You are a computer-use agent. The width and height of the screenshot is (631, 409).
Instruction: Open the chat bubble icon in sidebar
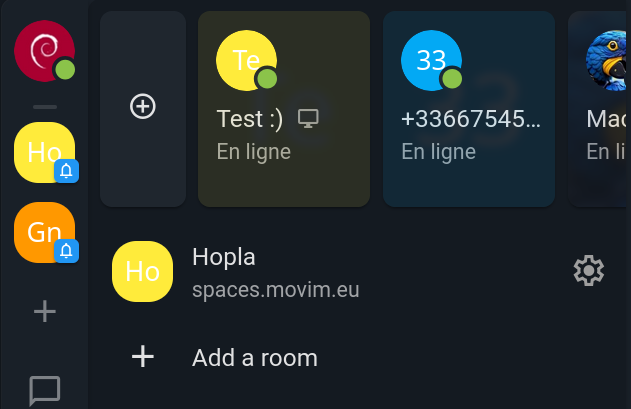click(45, 390)
